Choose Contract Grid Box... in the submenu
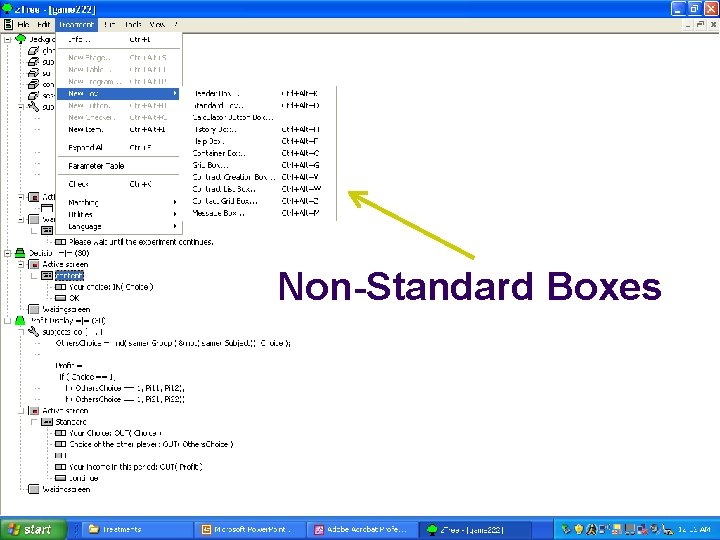 259,201
